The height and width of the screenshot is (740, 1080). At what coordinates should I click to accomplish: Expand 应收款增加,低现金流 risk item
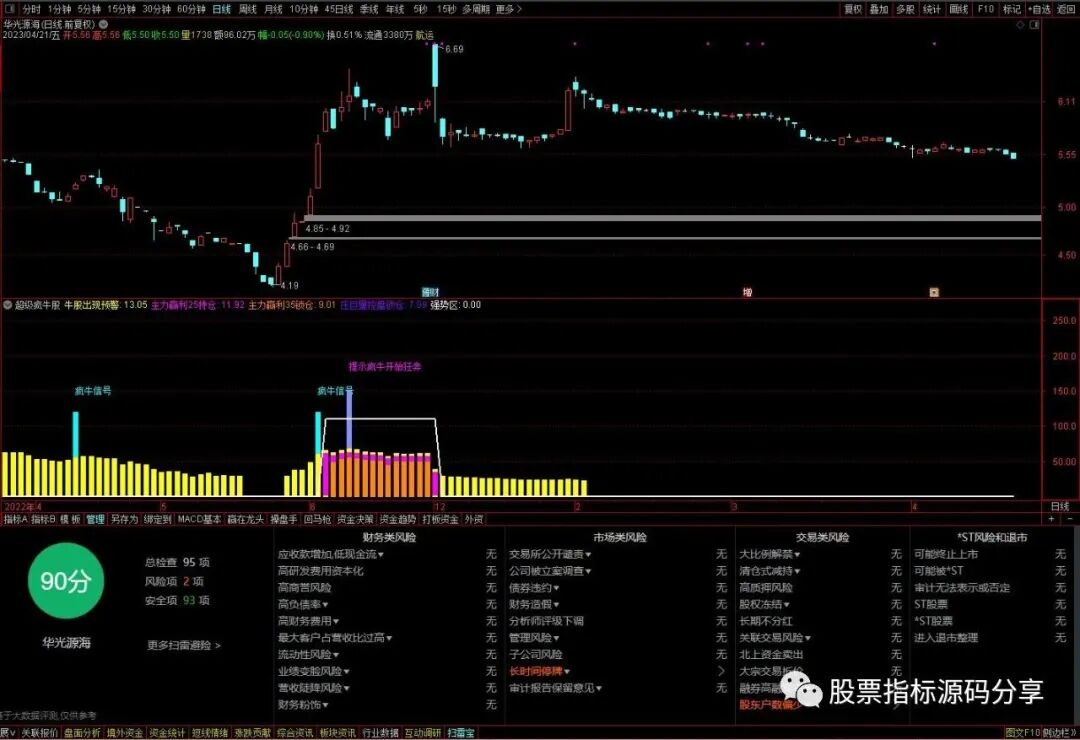pos(331,554)
